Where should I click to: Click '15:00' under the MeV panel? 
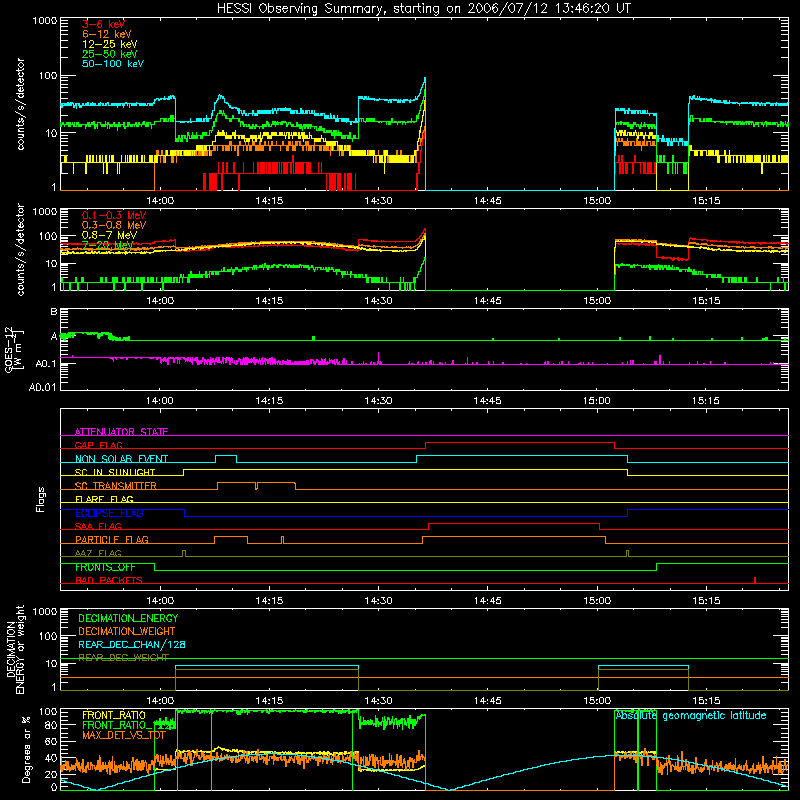pos(597,301)
